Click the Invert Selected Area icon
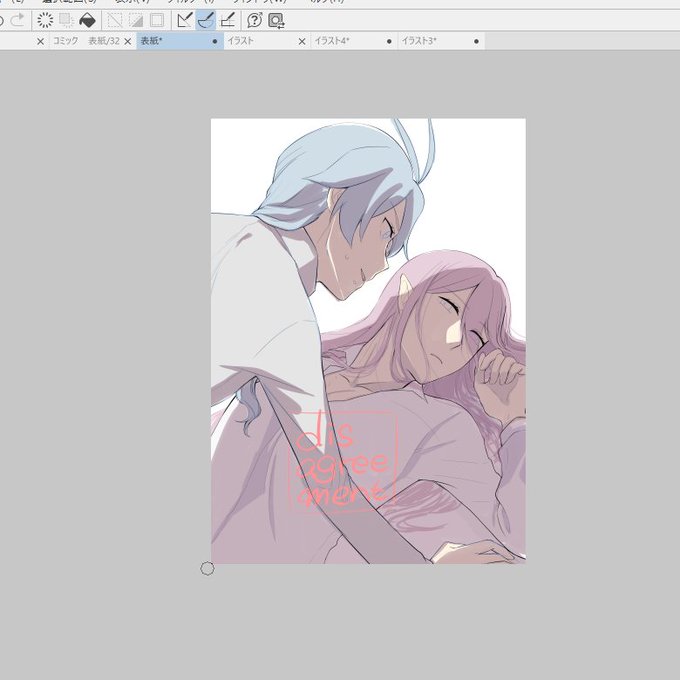The image size is (680, 680). click(136, 20)
